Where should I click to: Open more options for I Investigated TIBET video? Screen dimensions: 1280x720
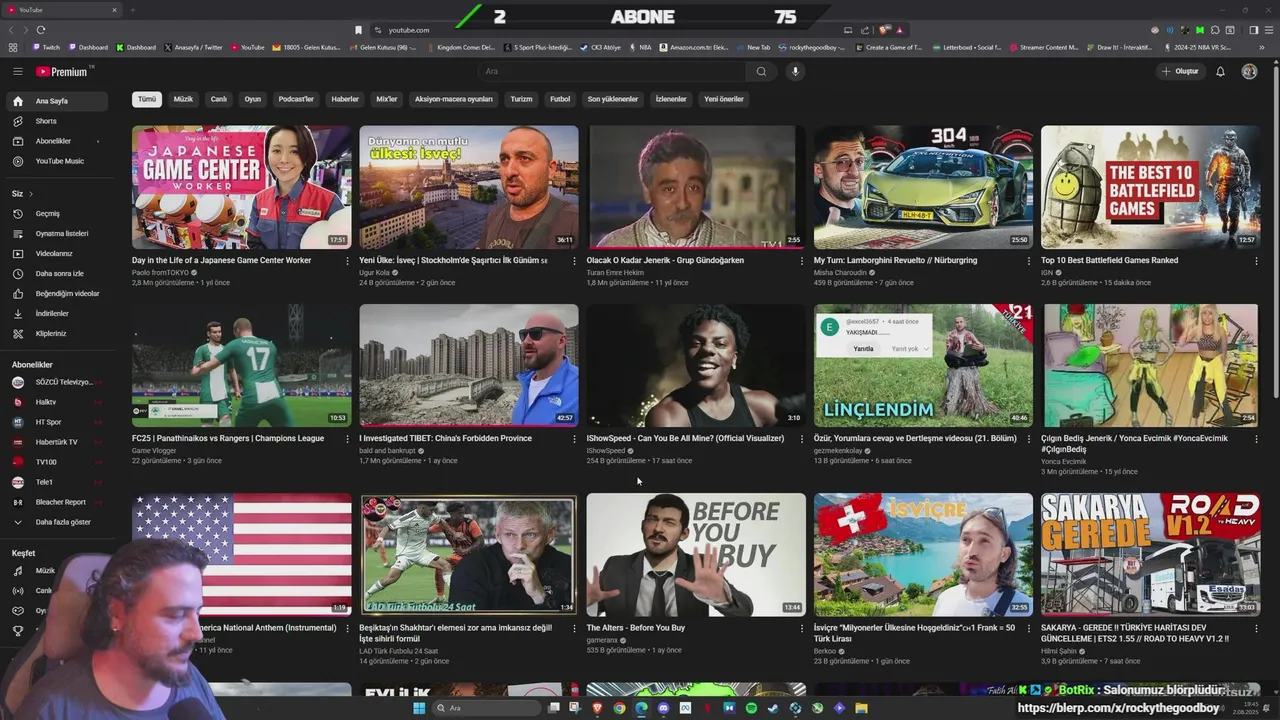click(x=574, y=439)
